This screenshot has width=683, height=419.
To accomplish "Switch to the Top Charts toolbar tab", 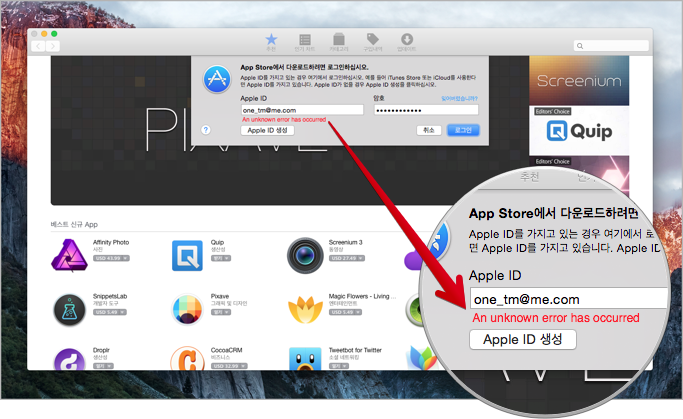I will tap(305, 42).
